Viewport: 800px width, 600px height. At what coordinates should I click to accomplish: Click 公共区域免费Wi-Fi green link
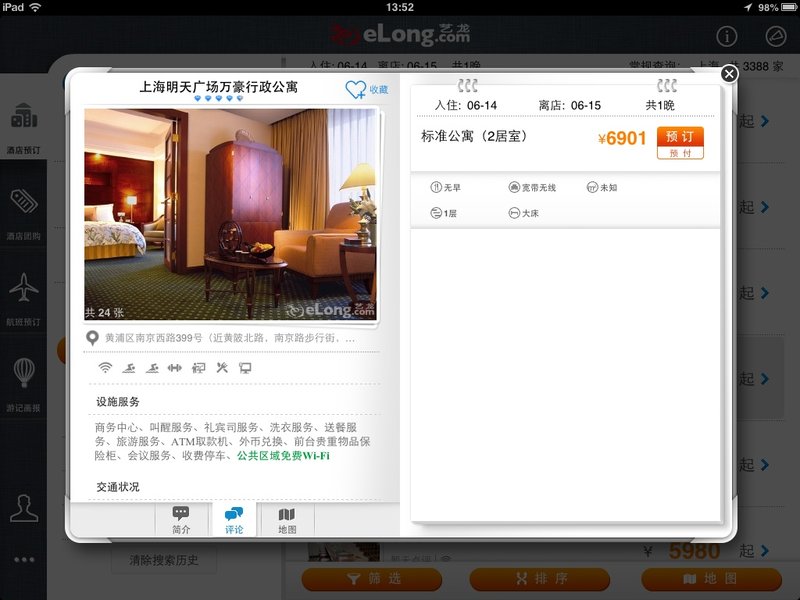[283, 455]
